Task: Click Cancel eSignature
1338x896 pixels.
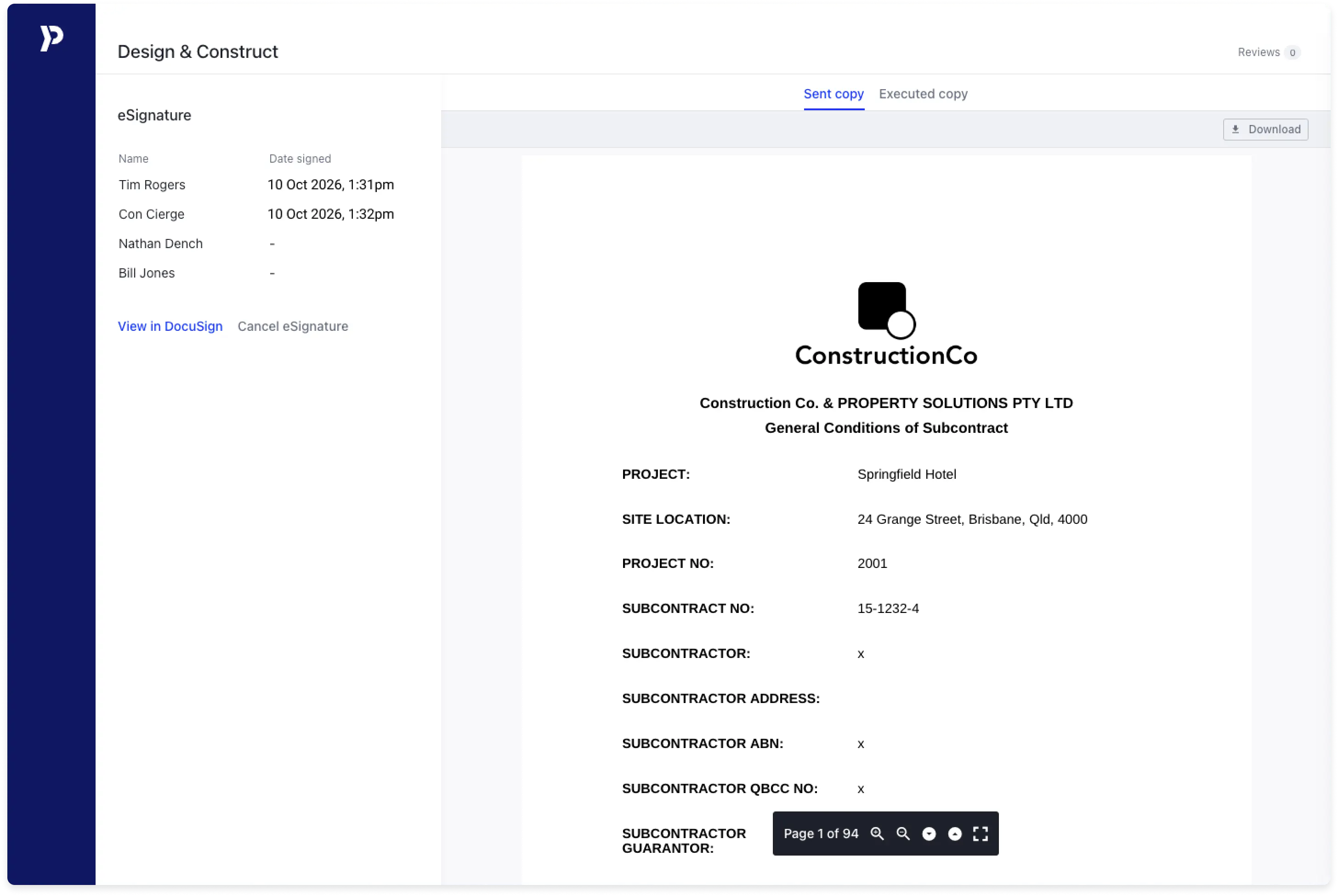Action: click(x=293, y=326)
